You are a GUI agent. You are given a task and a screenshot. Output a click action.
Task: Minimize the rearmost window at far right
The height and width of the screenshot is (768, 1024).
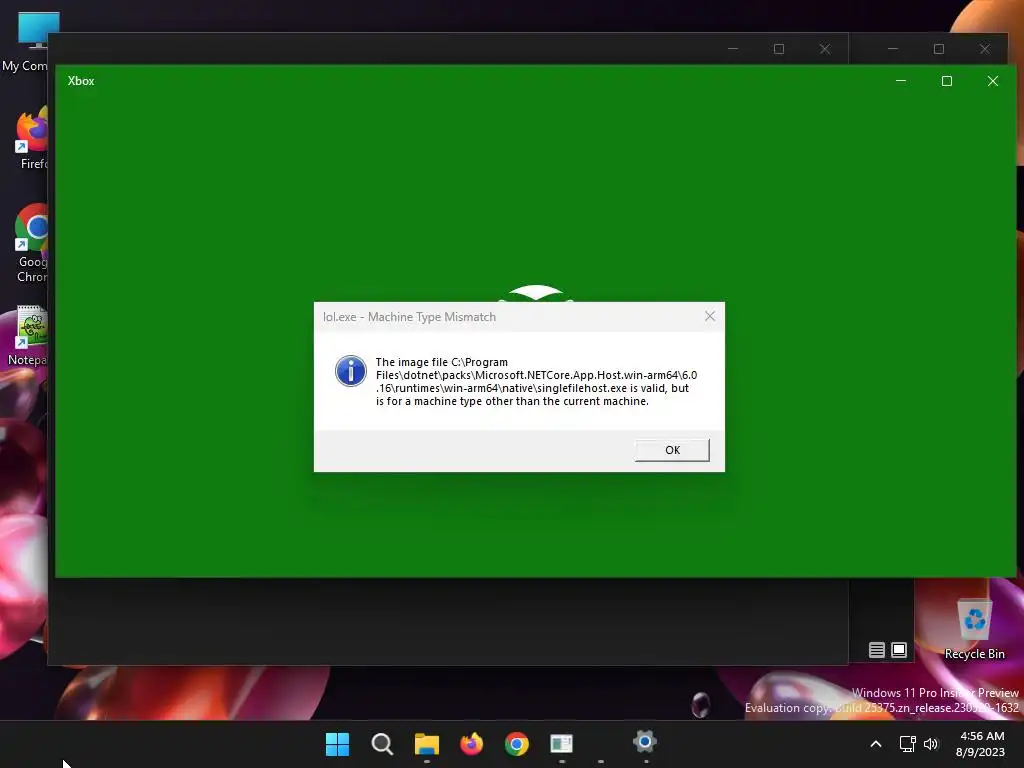893,49
